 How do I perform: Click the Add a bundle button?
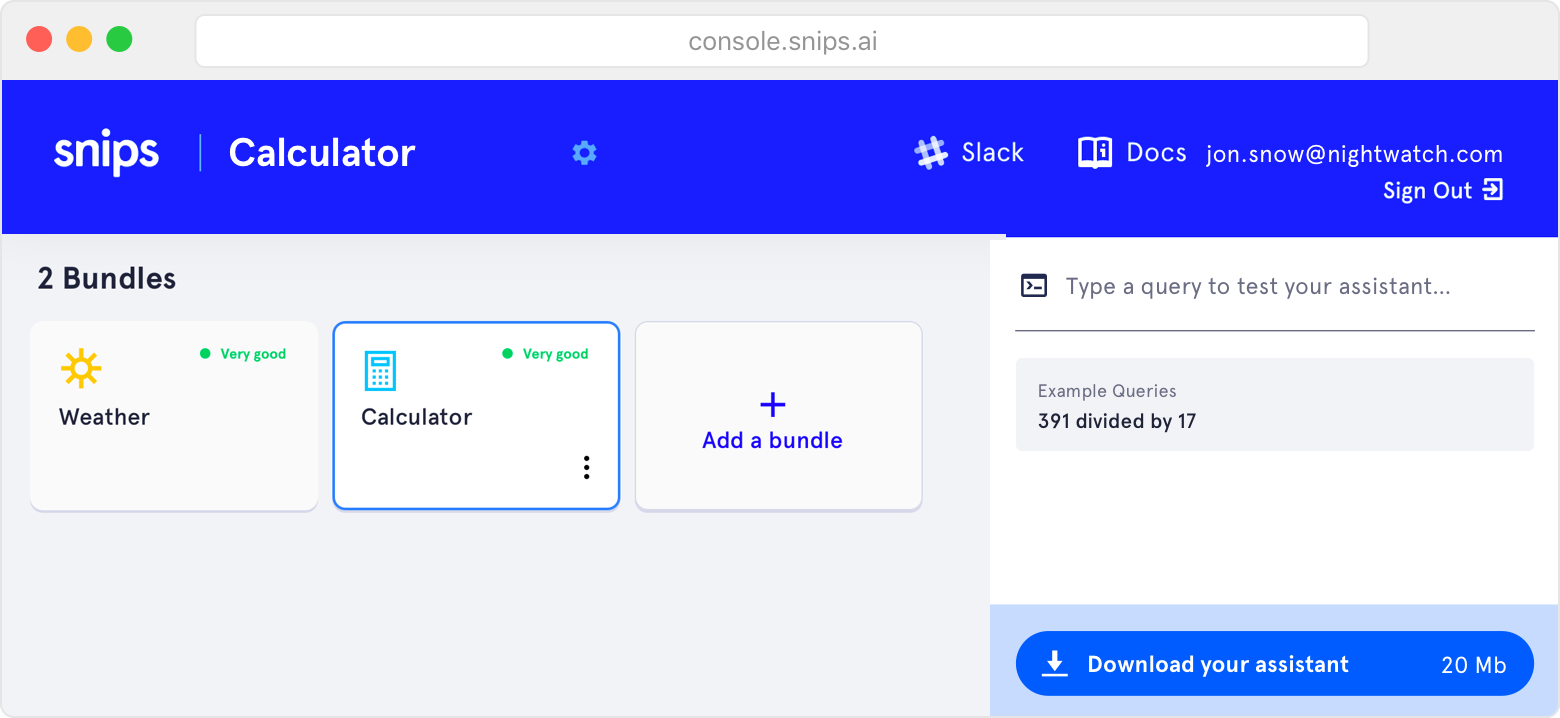point(778,415)
